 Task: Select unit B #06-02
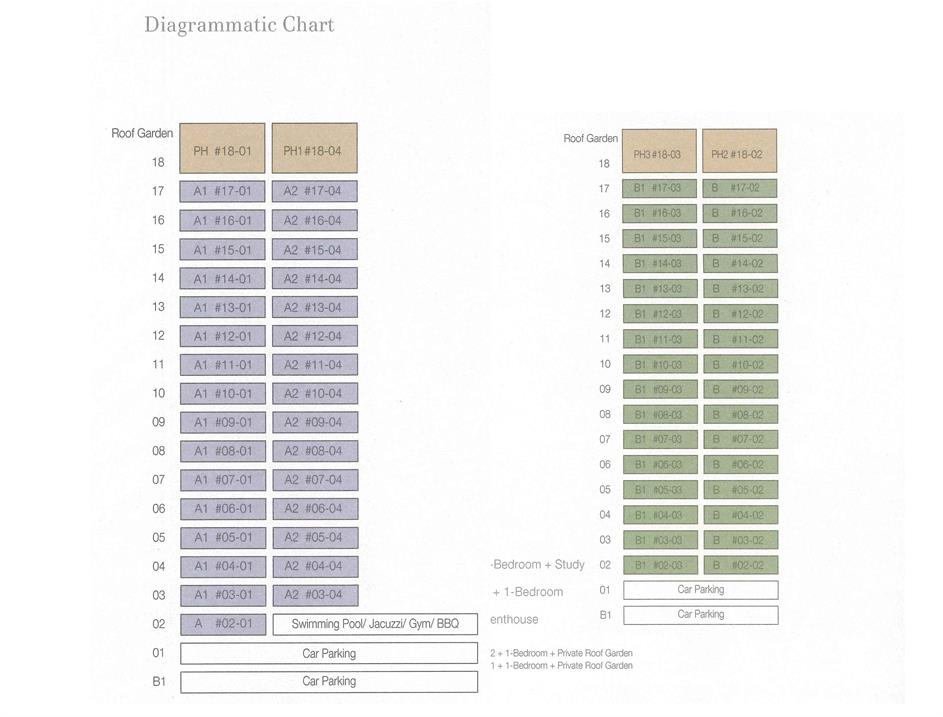tap(739, 465)
